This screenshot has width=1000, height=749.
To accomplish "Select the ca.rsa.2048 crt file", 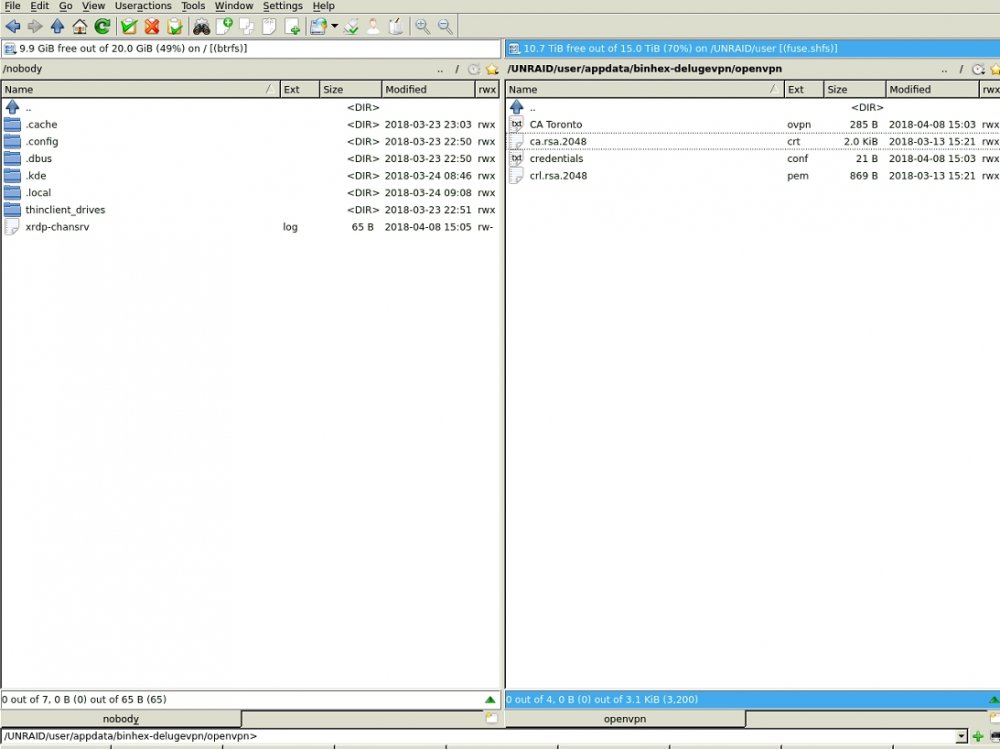I will click(x=753, y=142).
